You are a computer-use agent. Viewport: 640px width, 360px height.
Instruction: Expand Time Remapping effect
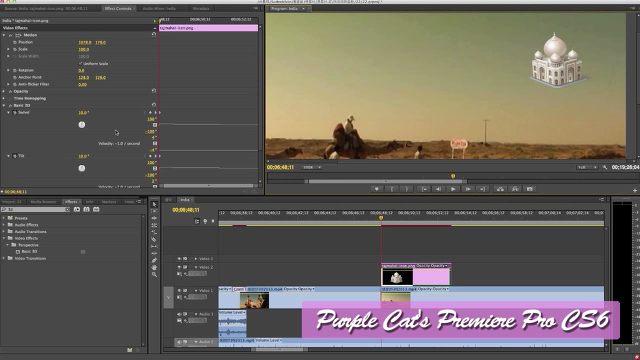[4, 98]
